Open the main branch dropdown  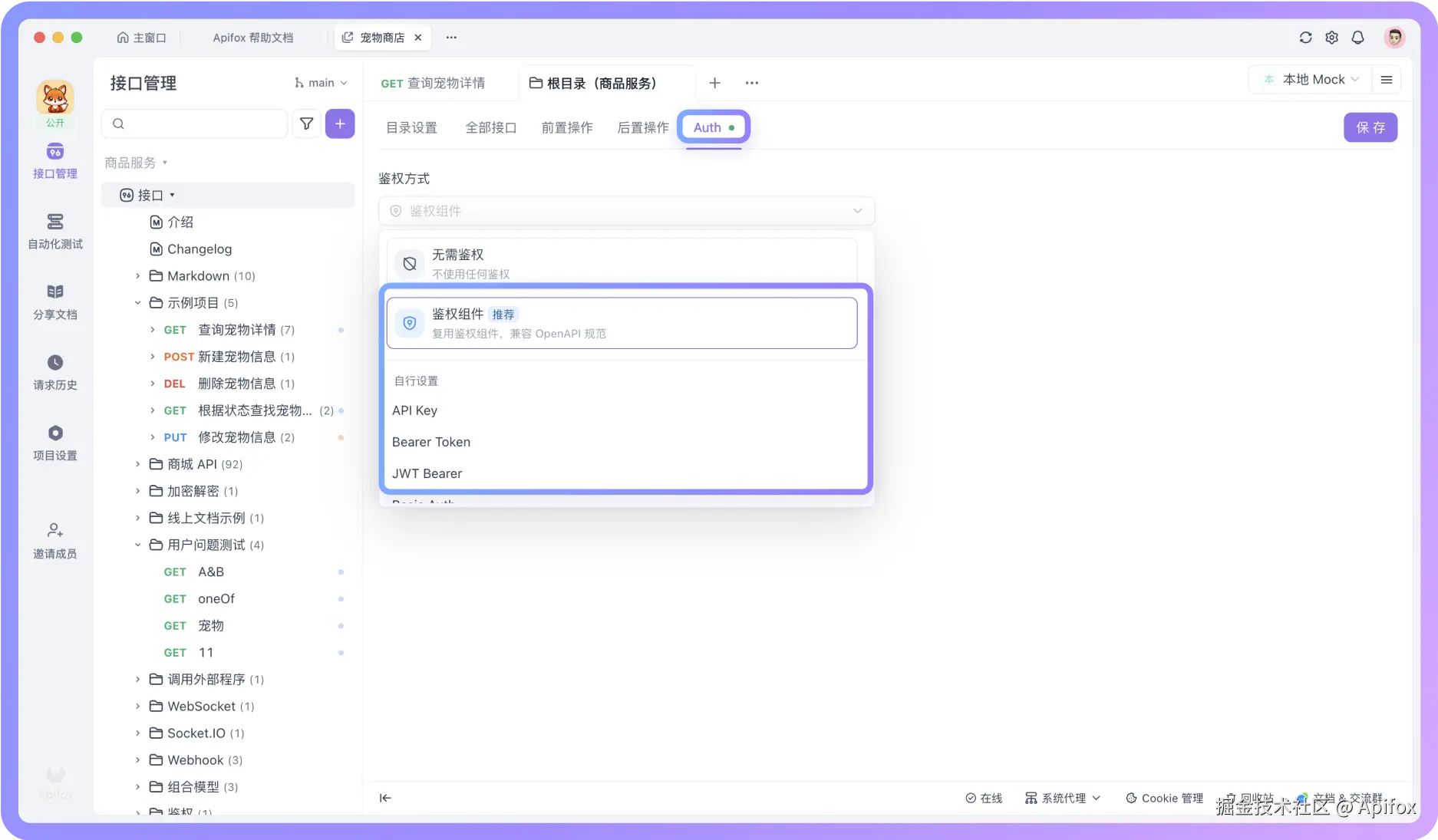pos(320,82)
